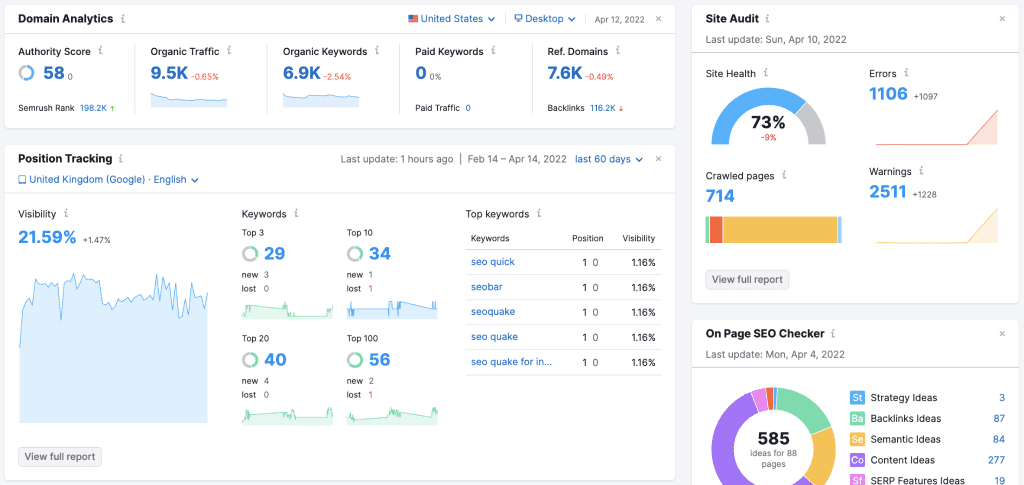Click the Crawled pages count 714
Viewport: 1024px width, 485px height.
point(720,196)
